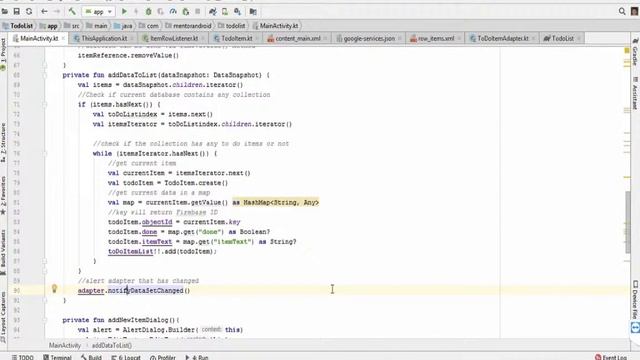Open the app run configuration dropdown

coord(98,12)
